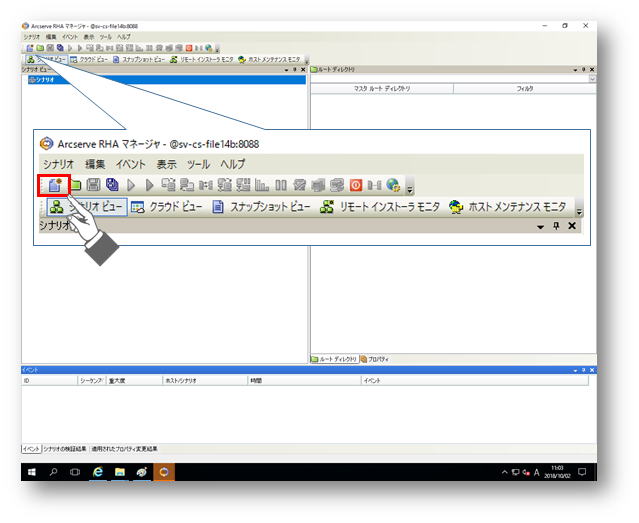639x523 pixels.
Task: Click ホスト/シナリオ column header in events table
Action: coord(205,381)
